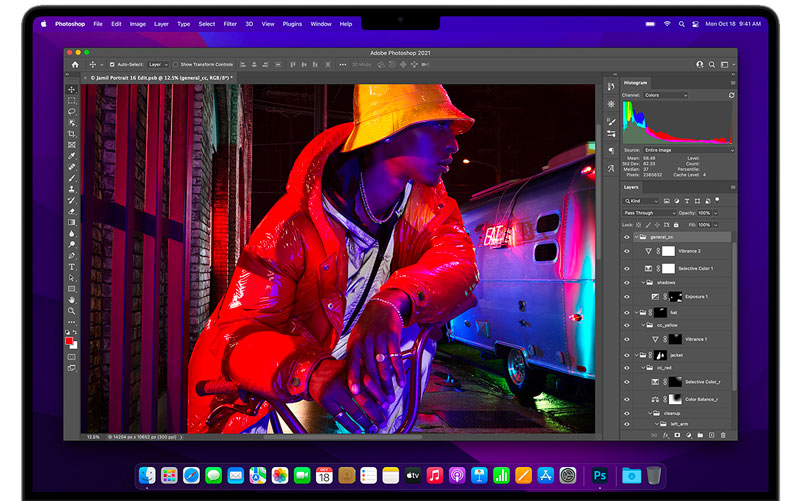800x501 pixels.
Task: Click the Fill 100% value field
Action: [x=704, y=225]
